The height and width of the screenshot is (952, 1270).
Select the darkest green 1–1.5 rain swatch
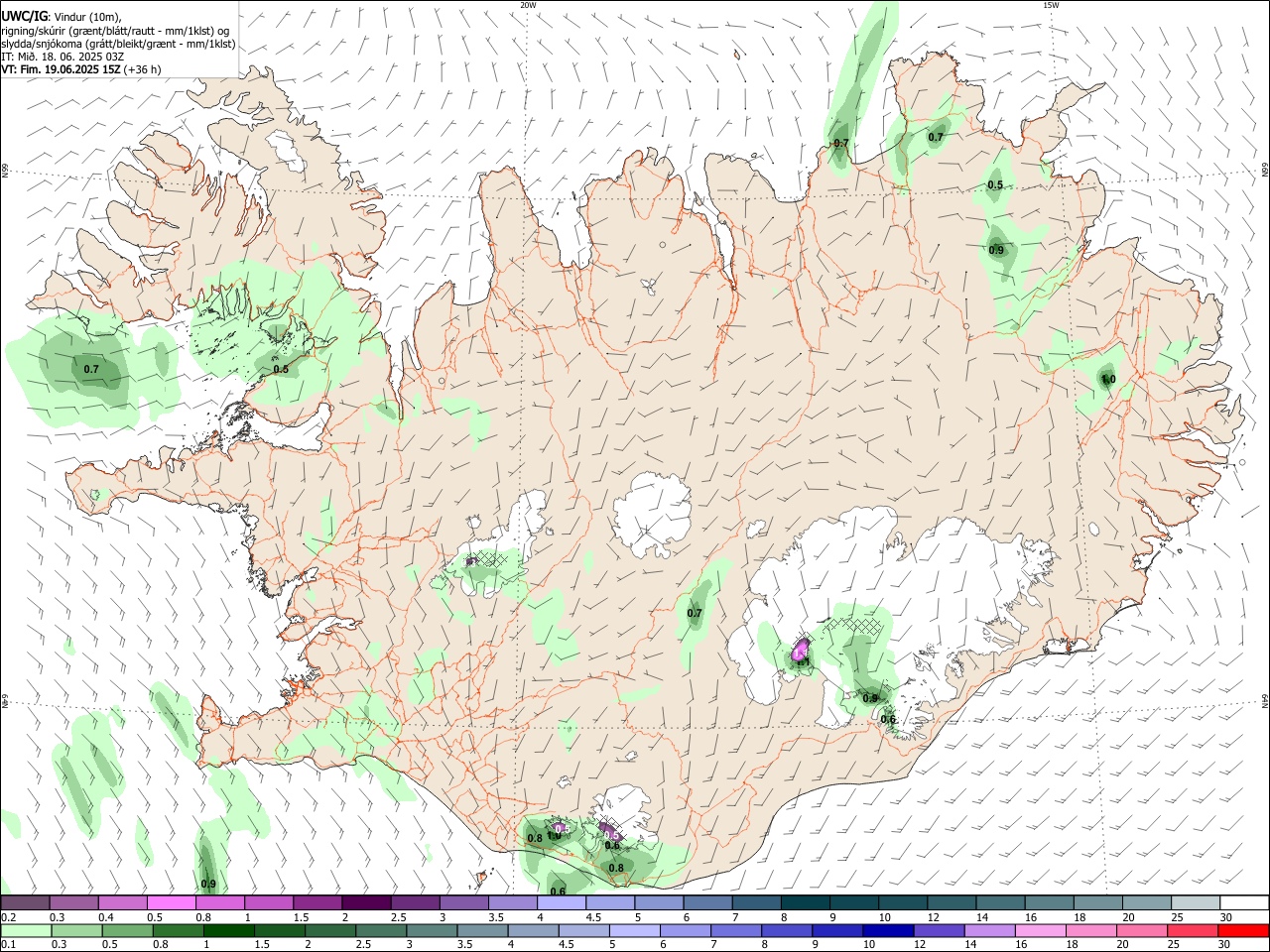click(x=229, y=931)
